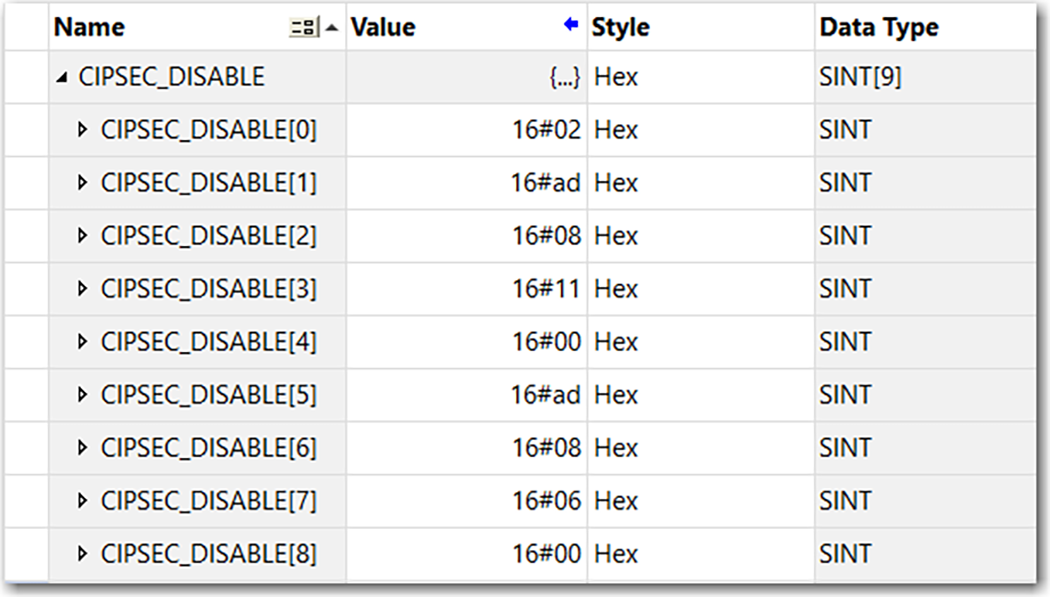Expand the CIPSEC_DISABLE[8] element
Screen dimensions: 1050x597
pos(83,554)
